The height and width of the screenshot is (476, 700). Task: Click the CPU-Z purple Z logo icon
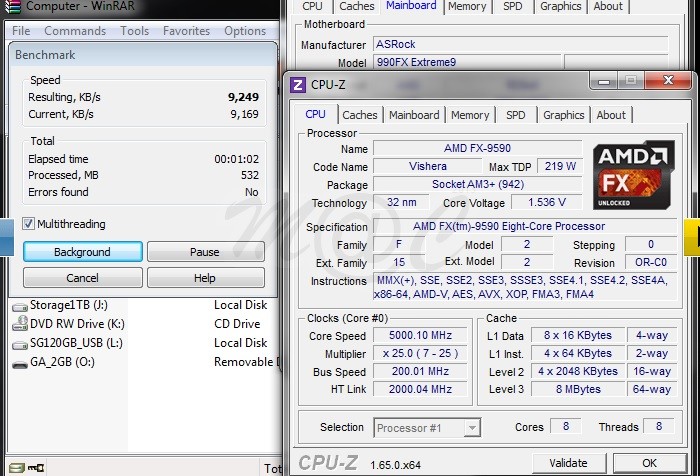pyautogui.click(x=298, y=85)
